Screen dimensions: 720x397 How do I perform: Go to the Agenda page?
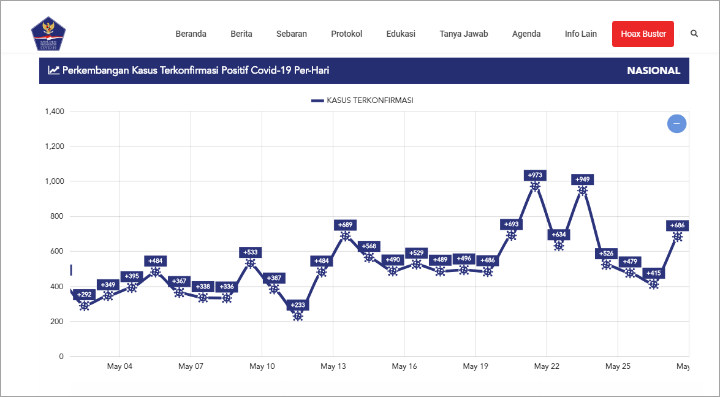coord(526,34)
